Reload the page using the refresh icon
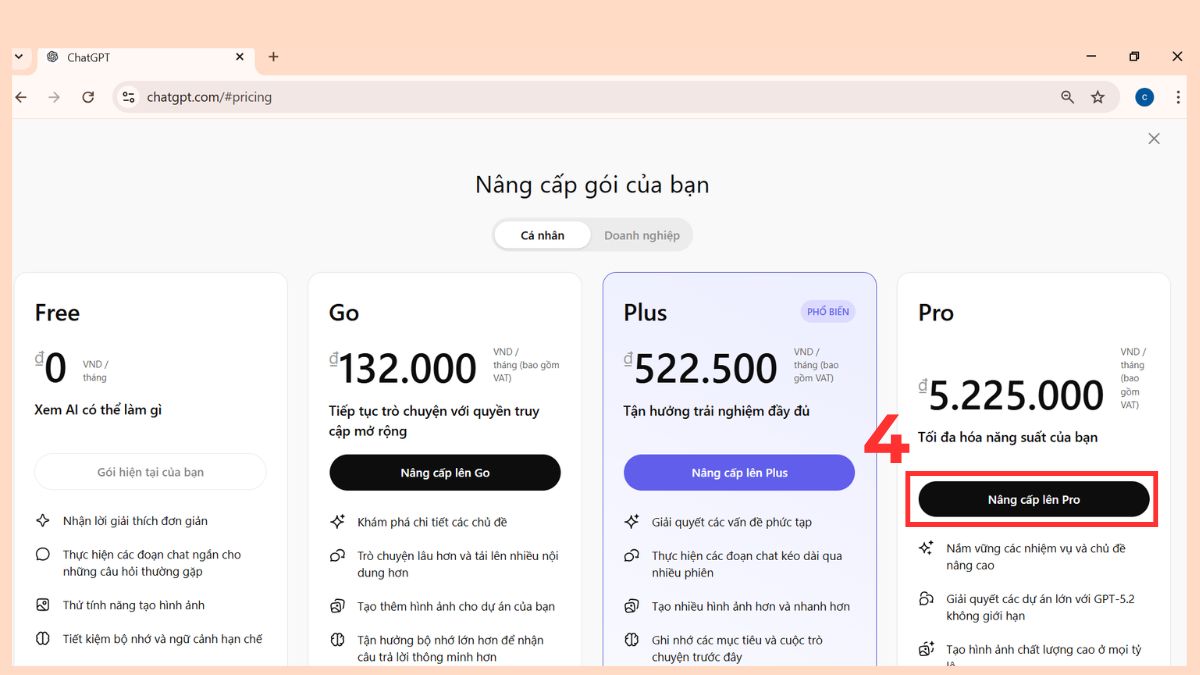The image size is (1200, 675). (87, 96)
